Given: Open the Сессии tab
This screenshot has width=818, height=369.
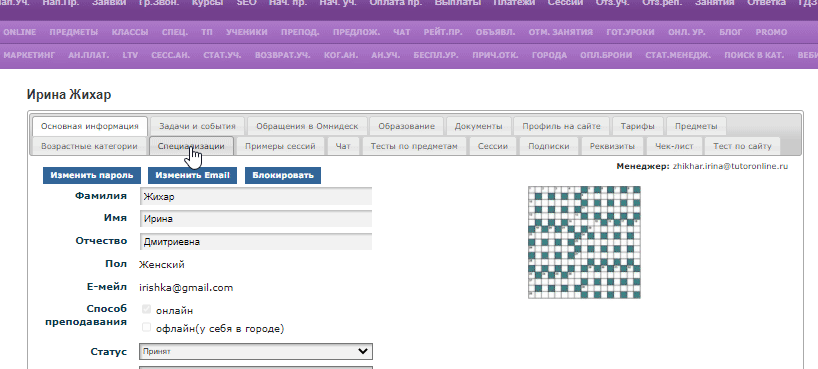Looking at the screenshot, I should click(492, 146).
